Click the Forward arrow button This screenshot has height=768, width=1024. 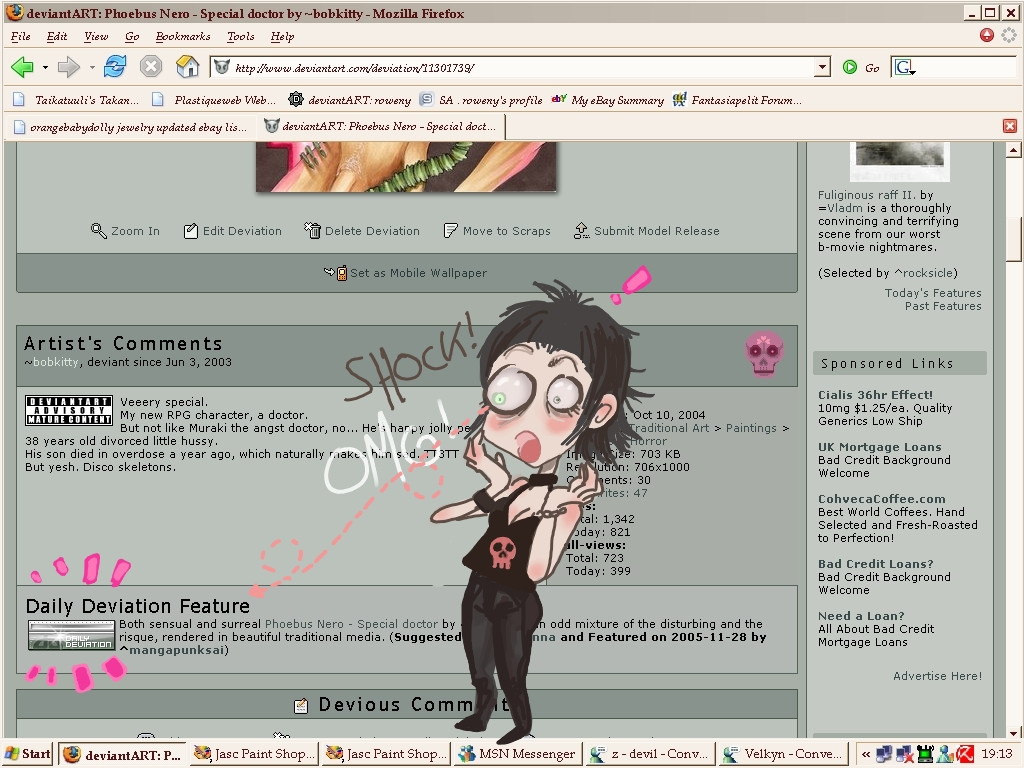[x=69, y=67]
